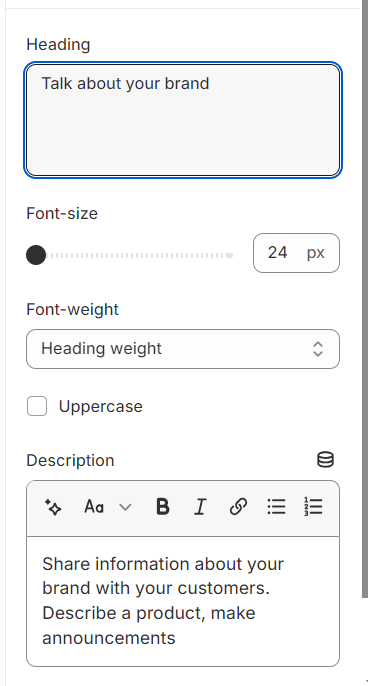The image size is (368, 686).
Task: Apply bulleted list in Description
Action: [276, 507]
